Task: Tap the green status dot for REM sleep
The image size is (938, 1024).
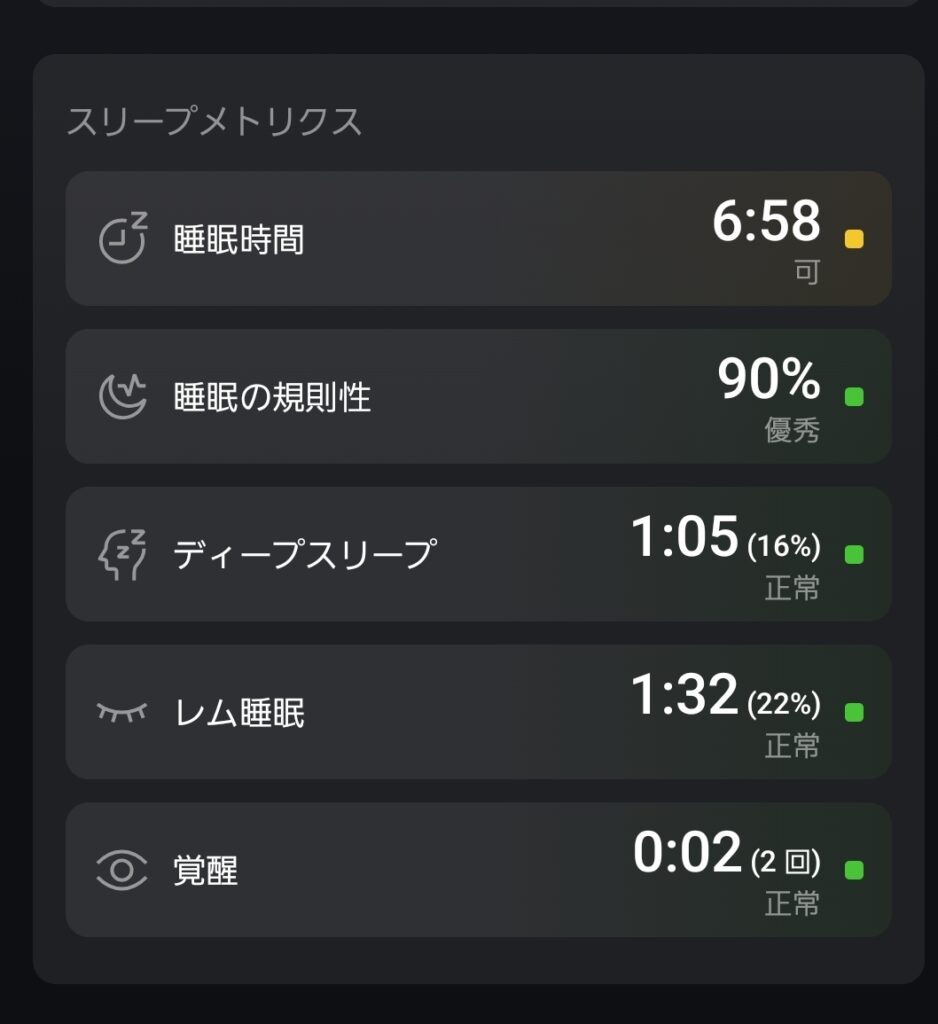Action: 854,712
